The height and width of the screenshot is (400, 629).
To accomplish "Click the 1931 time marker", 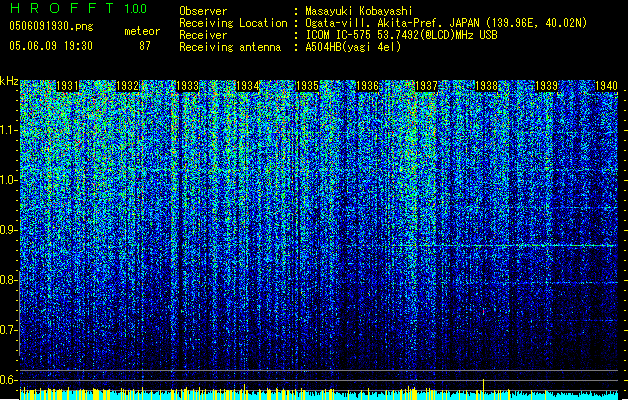I will click(x=67, y=86).
